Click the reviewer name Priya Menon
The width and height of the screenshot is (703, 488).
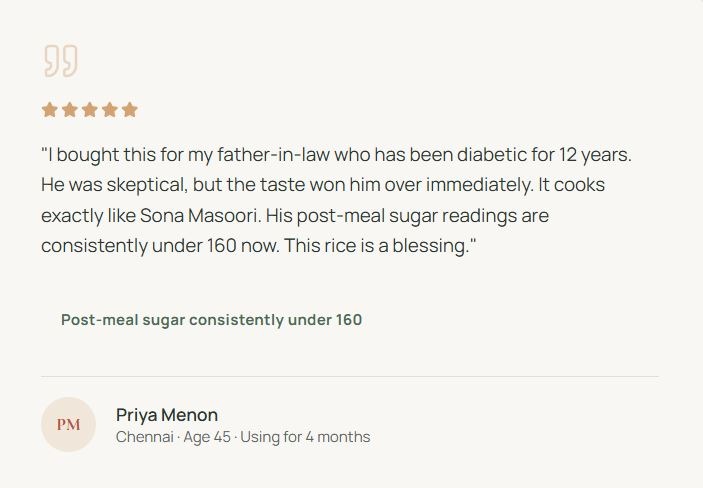click(166, 415)
